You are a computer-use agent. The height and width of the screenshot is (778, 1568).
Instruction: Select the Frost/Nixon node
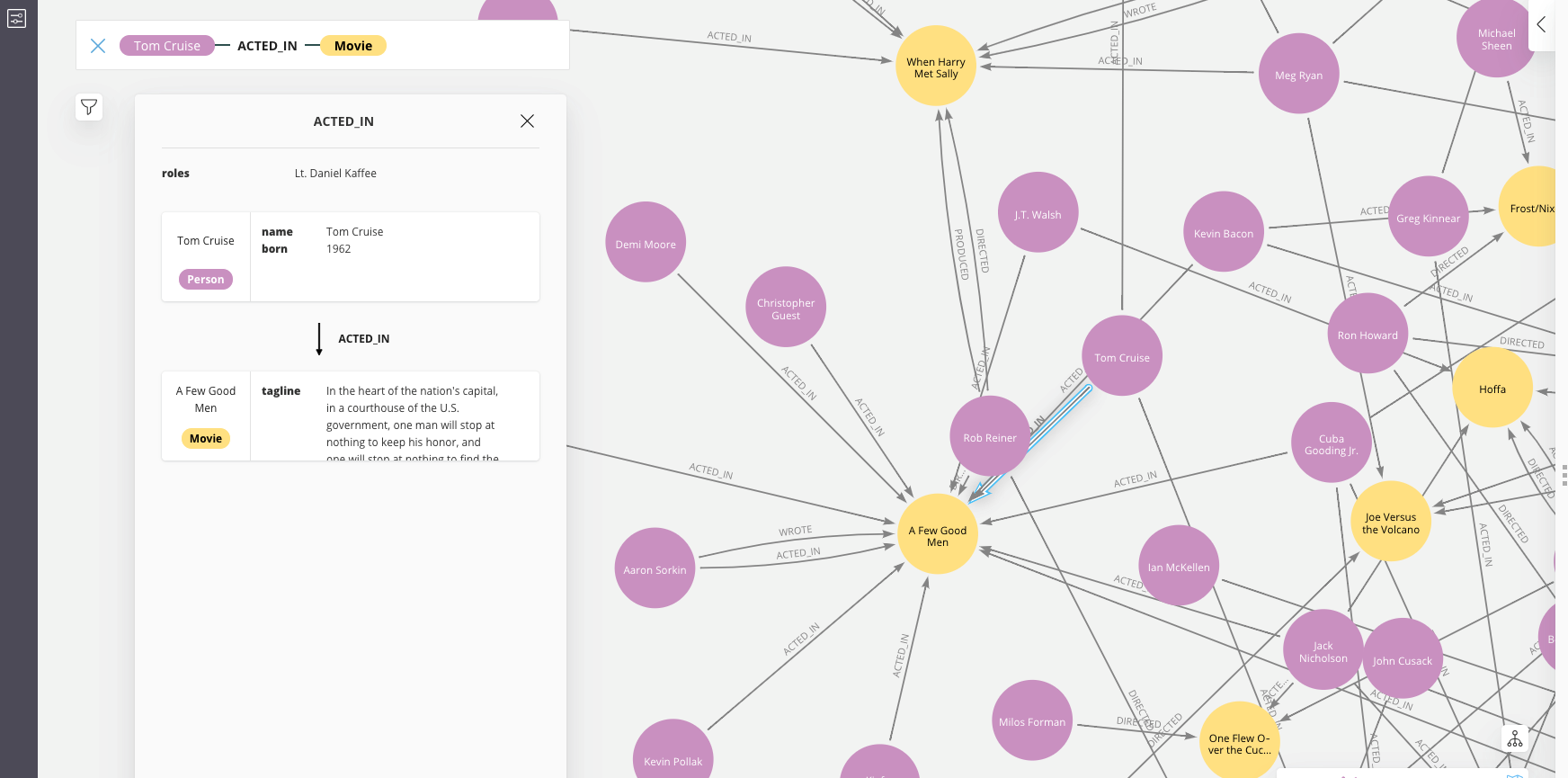tap(1528, 207)
